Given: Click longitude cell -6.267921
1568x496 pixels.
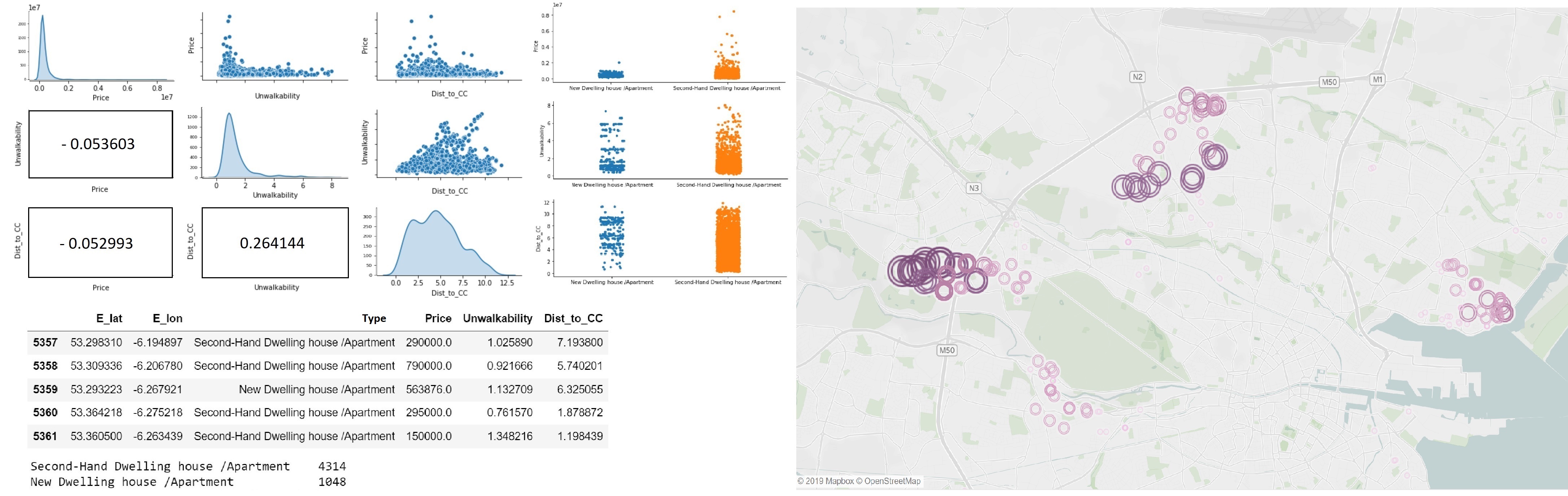Looking at the screenshot, I should tap(158, 389).
